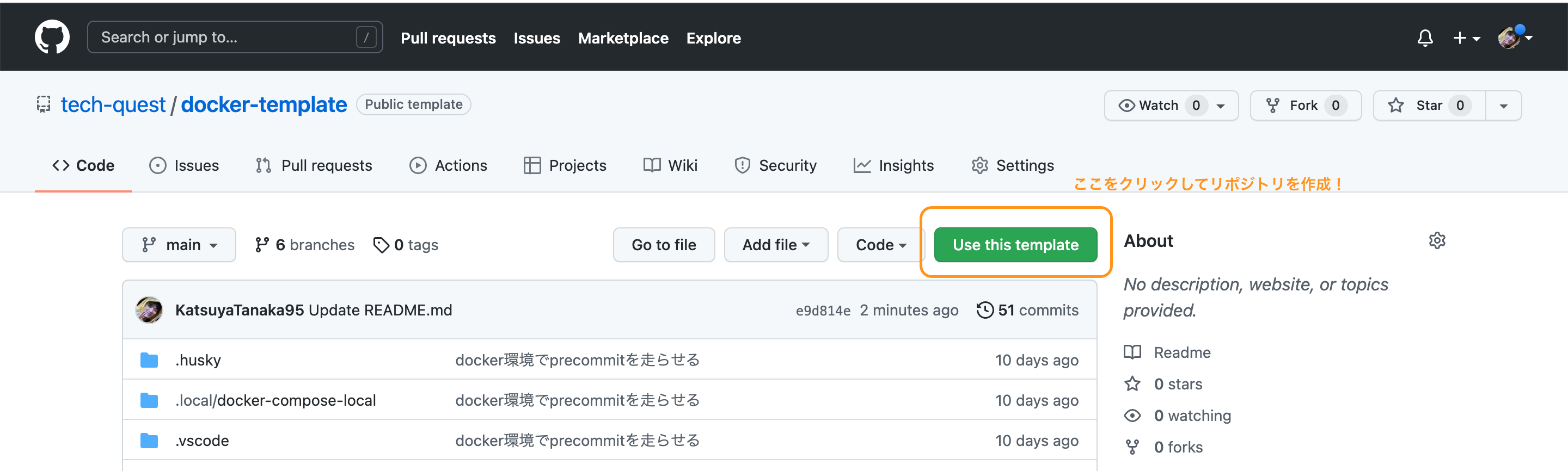Open notifications bell icon
This screenshot has width=1568, height=471.
click(1424, 38)
